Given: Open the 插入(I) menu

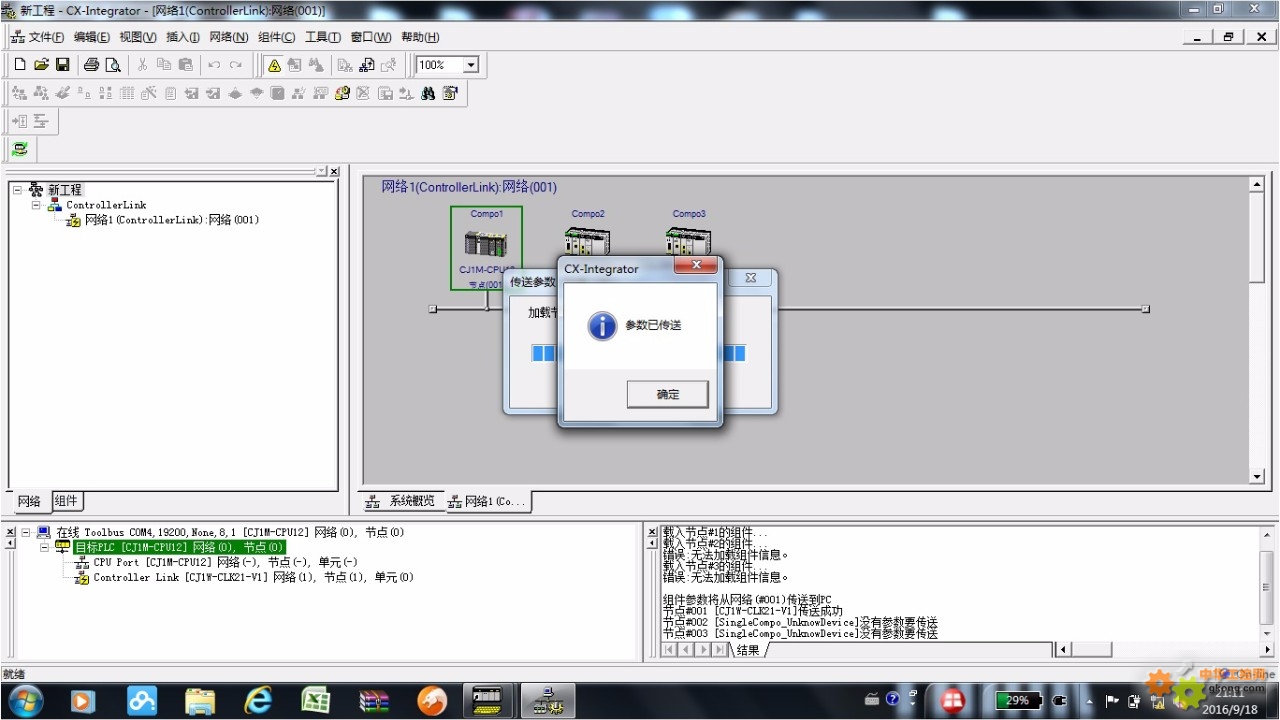Looking at the screenshot, I should 183,37.
